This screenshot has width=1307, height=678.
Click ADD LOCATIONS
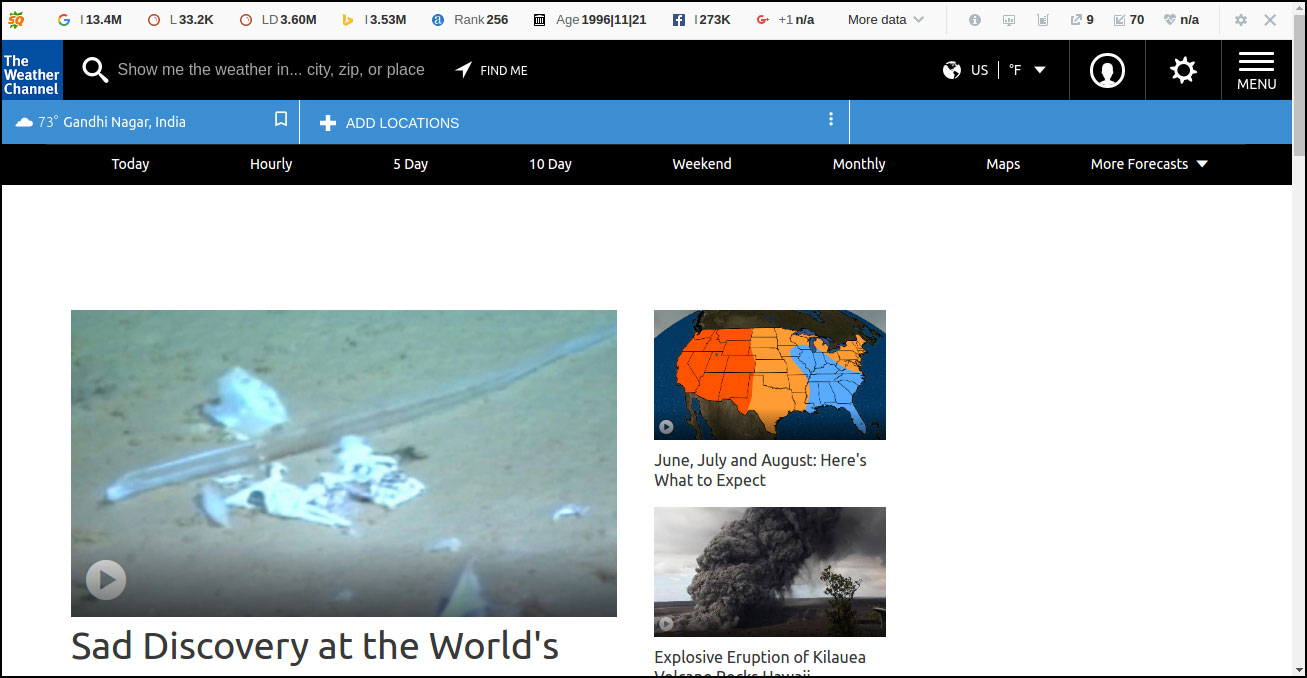pyautogui.click(x=389, y=123)
